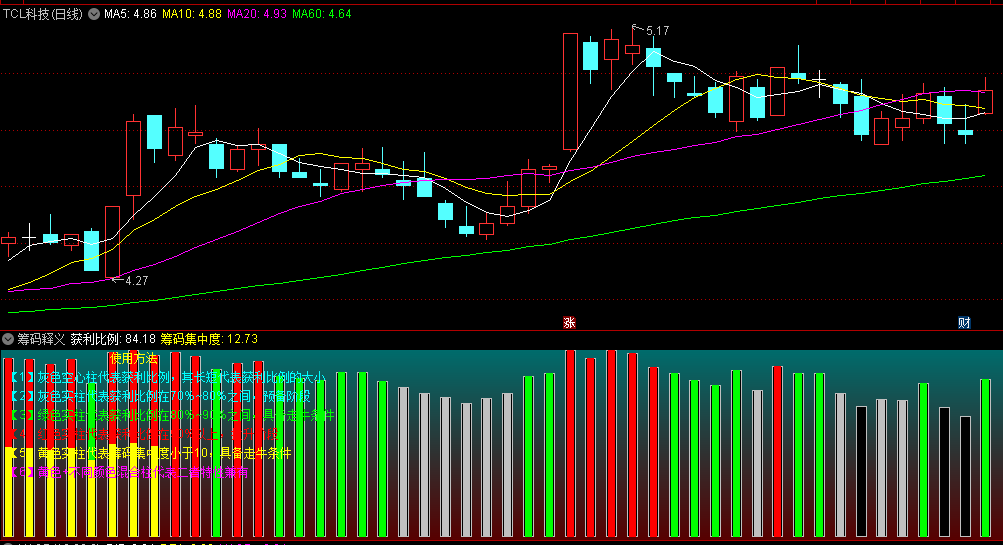Click the MA5: 4.86 label
This screenshot has height=545, width=1003.
(130, 14)
